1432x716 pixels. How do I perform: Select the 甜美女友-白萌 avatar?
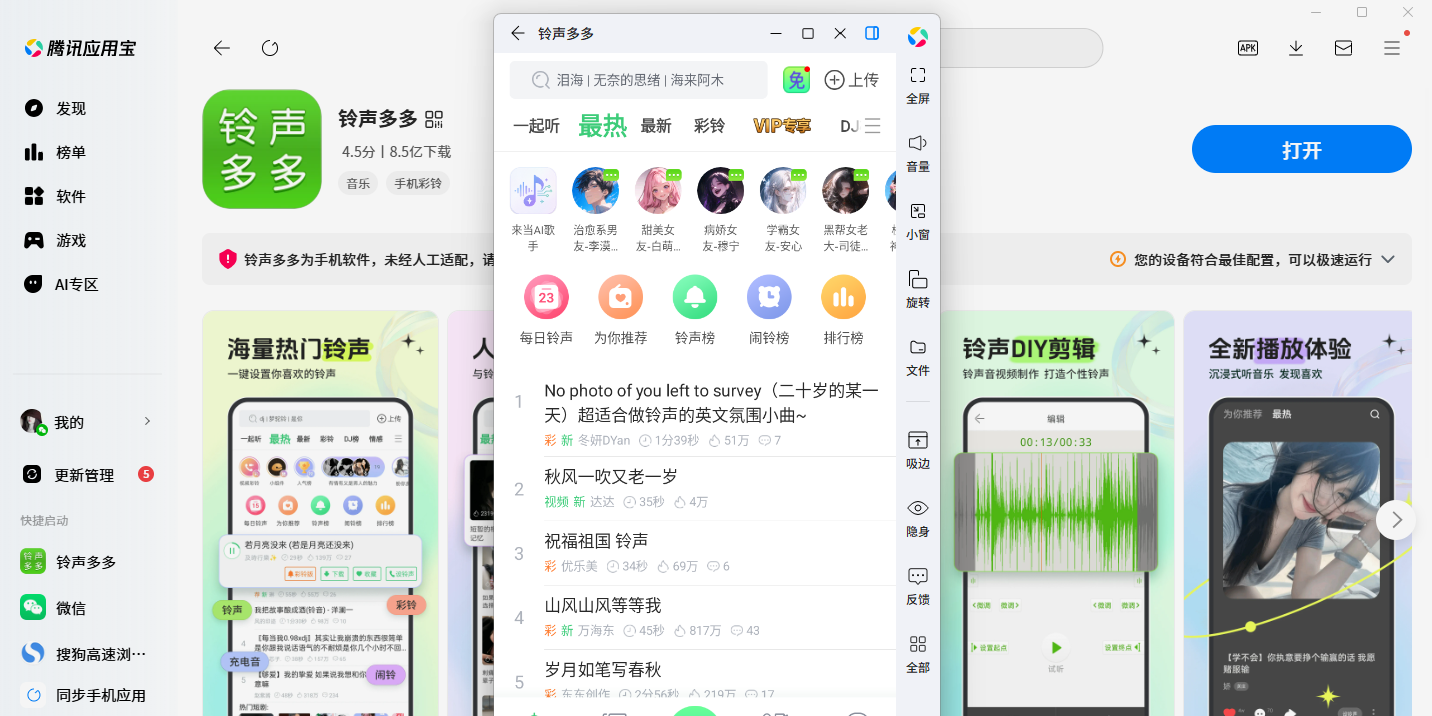[x=658, y=190]
